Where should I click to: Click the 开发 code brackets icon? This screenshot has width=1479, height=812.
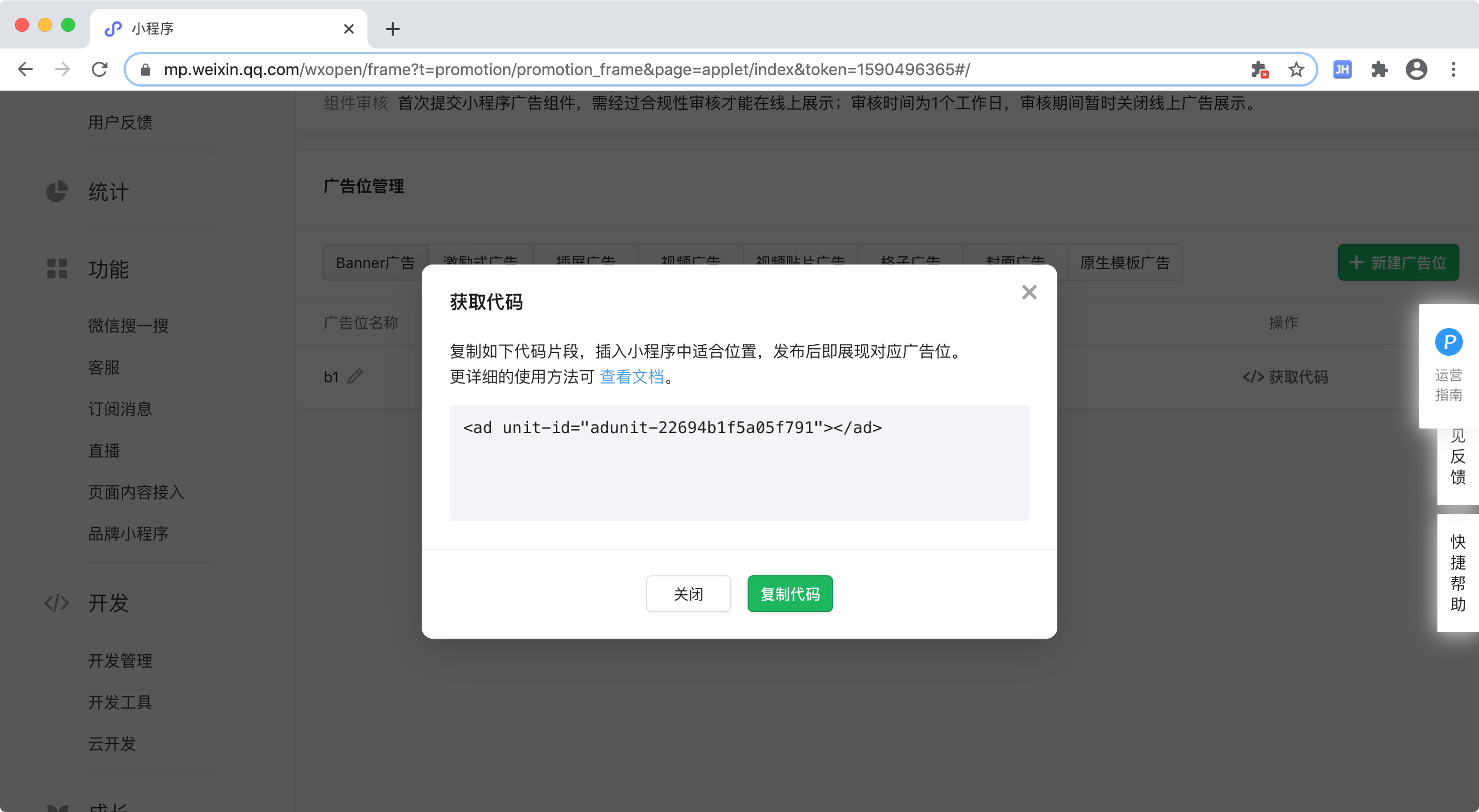tap(57, 603)
